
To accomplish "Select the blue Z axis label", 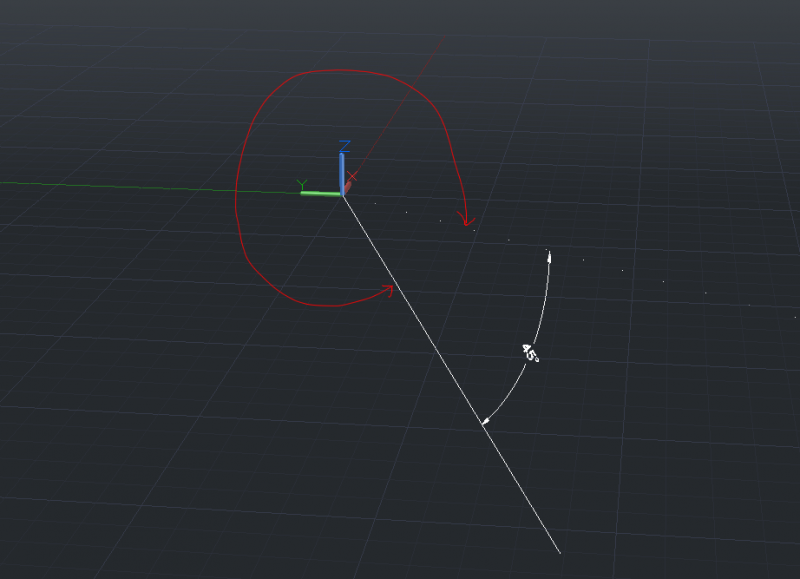I will tap(345, 146).
